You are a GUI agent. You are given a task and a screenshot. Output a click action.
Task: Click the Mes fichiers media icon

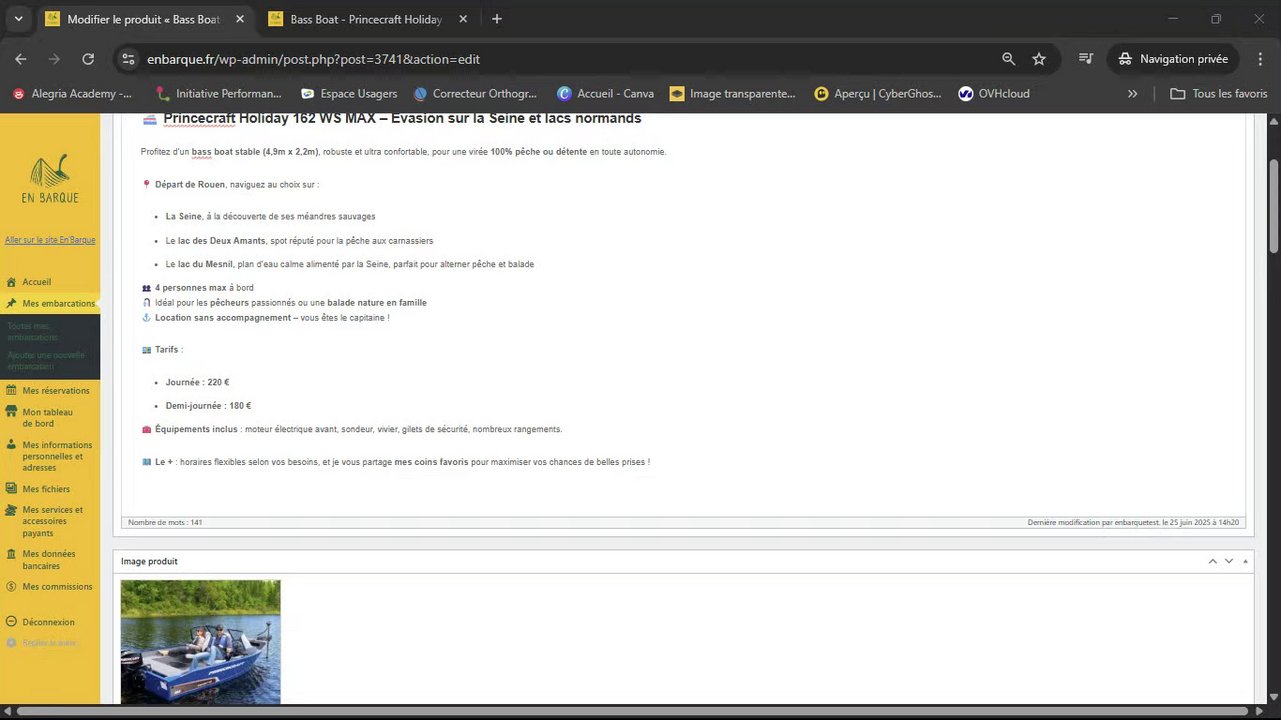point(12,489)
